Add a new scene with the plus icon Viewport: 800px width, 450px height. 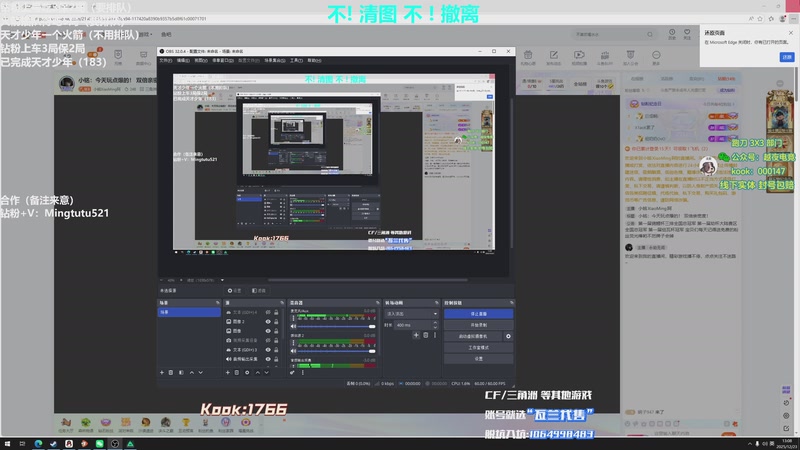(x=162, y=372)
